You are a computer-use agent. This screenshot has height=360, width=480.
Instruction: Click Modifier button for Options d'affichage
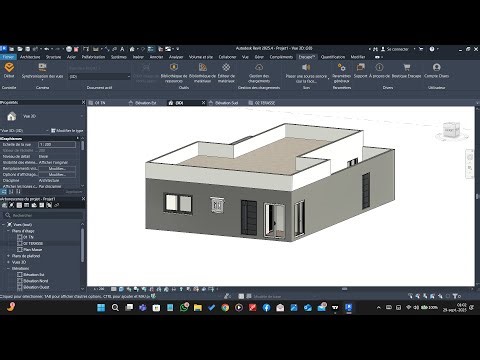coord(57,174)
